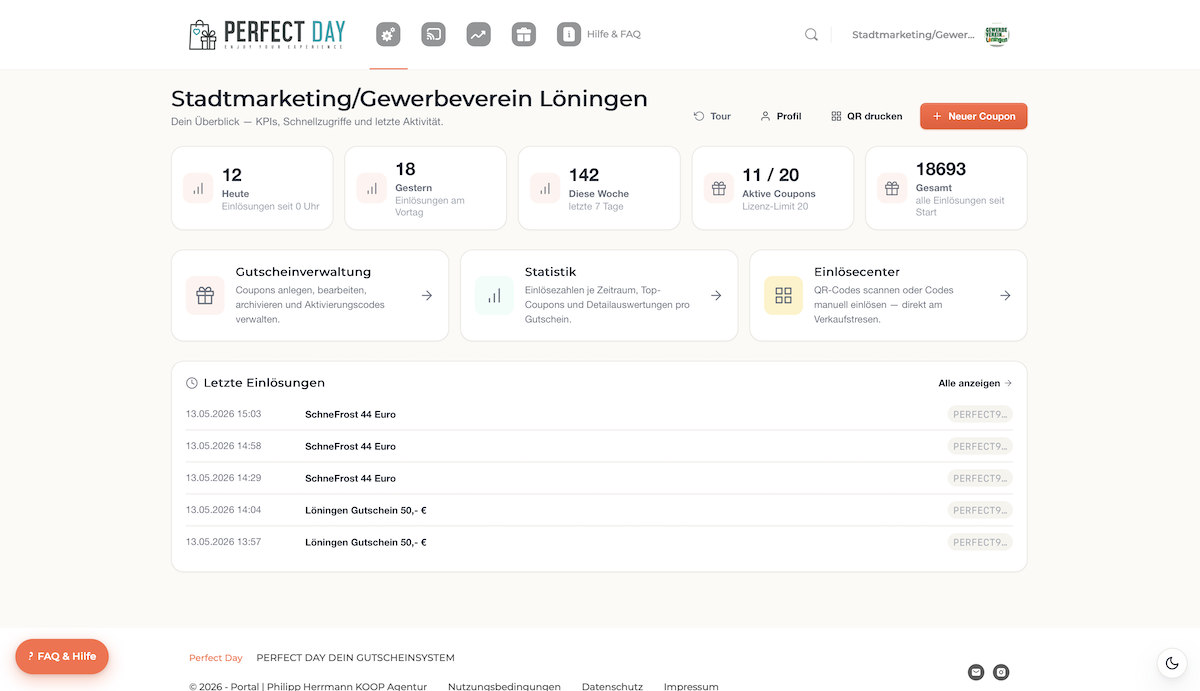Click the gift icon on Gesamt card
1200x691 pixels.
892,188
